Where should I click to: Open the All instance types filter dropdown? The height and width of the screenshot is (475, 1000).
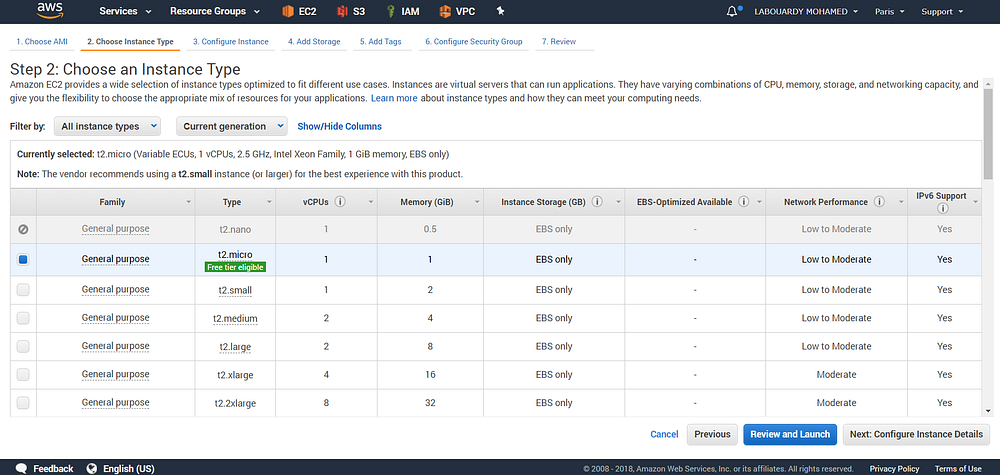[107, 127]
